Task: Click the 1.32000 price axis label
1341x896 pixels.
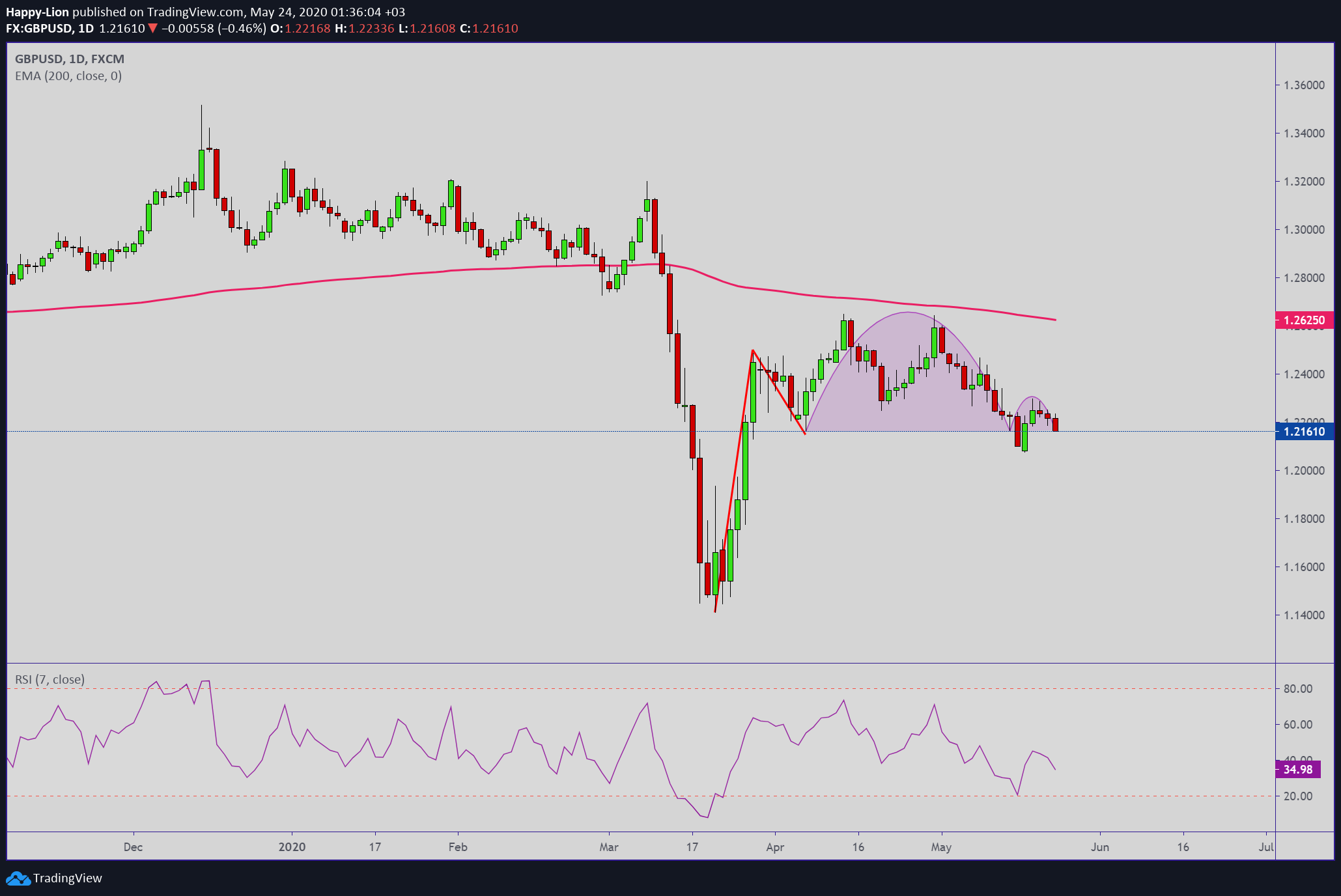Action: tap(1304, 182)
